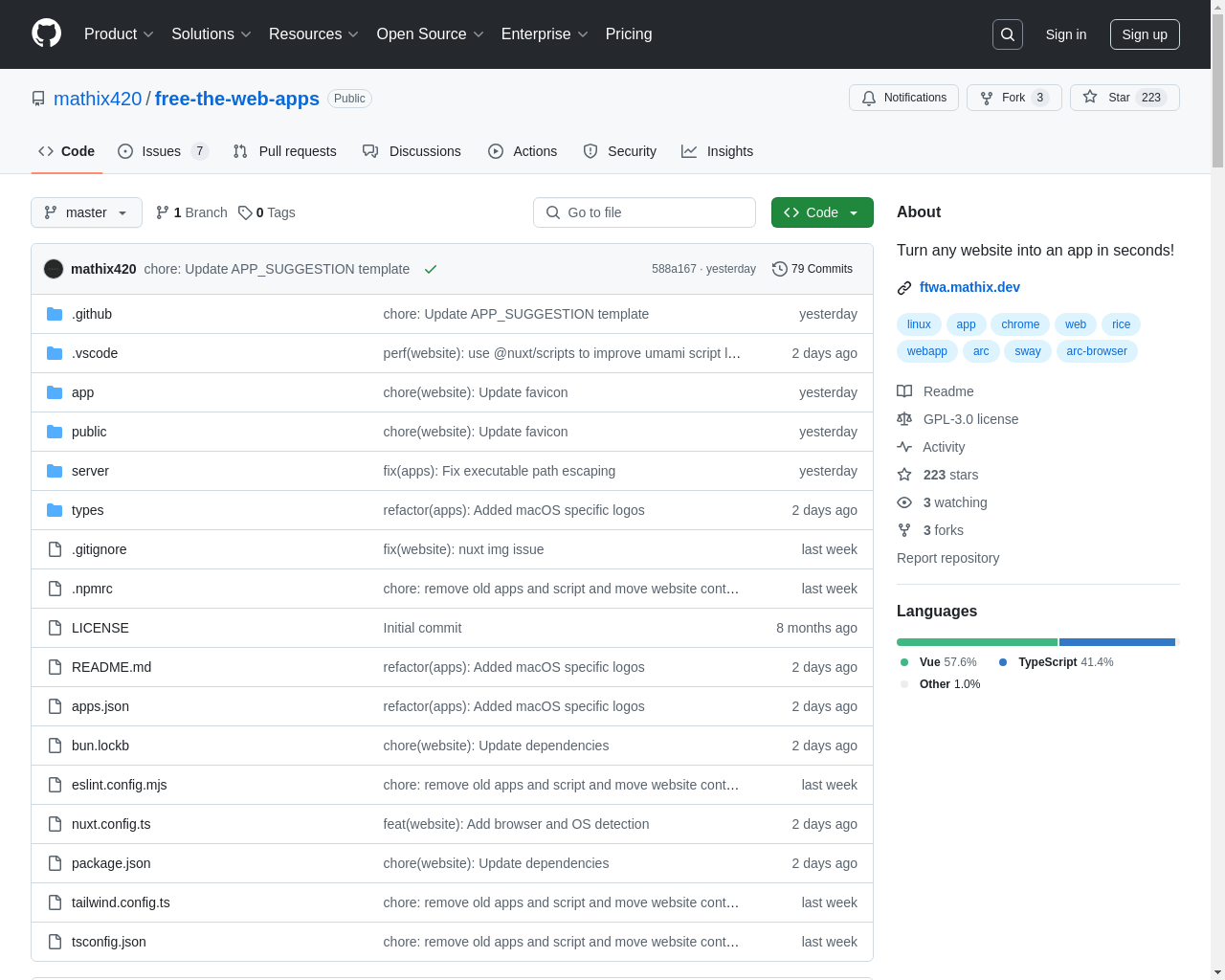Click the package.json file icon

coord(55,863)
